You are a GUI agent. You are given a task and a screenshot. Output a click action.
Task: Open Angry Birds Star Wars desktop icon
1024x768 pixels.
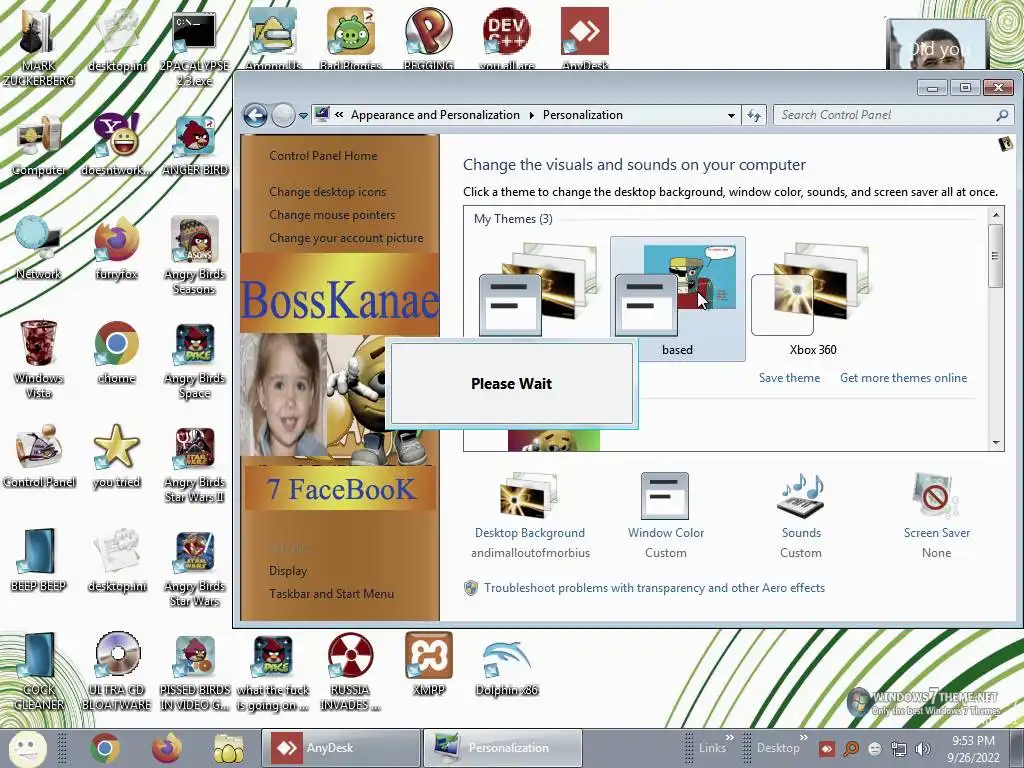pyautogui.click(x=194, y=568)
